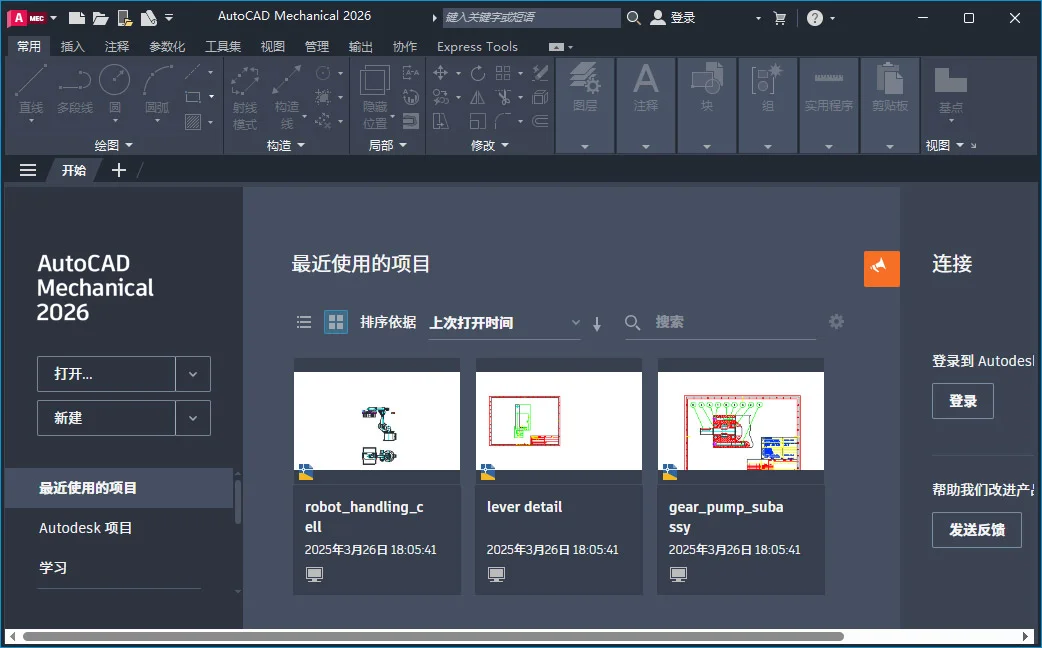Image resolution: width=1042 pixels, height=648 pixels.
Task: Open the Annotation (注释) panel
Action: (645, 105)
